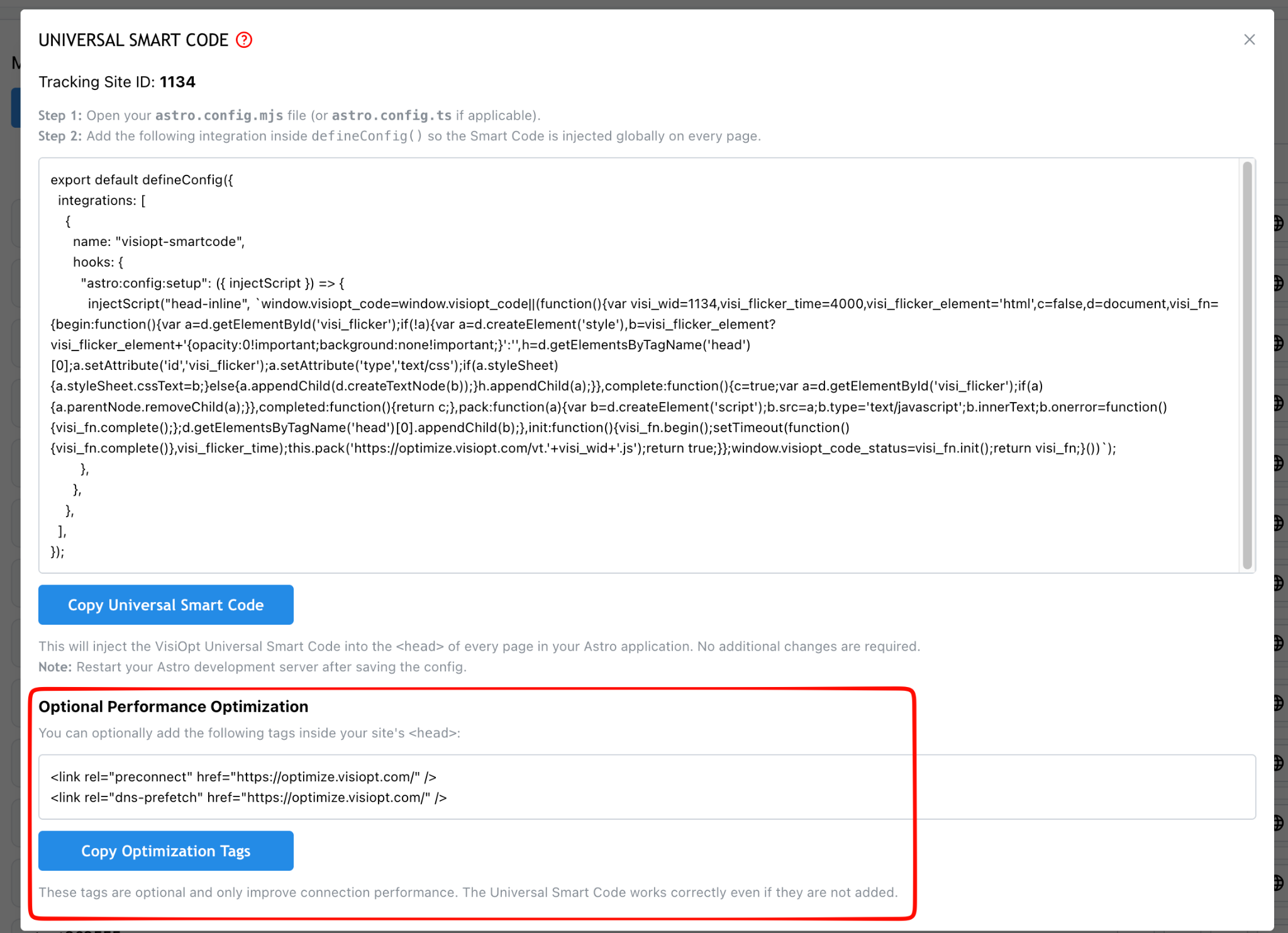Click the name: "visiopt-smartcode" code line
The width and height of the screenshot is (1288, 933).
[158, 242]
